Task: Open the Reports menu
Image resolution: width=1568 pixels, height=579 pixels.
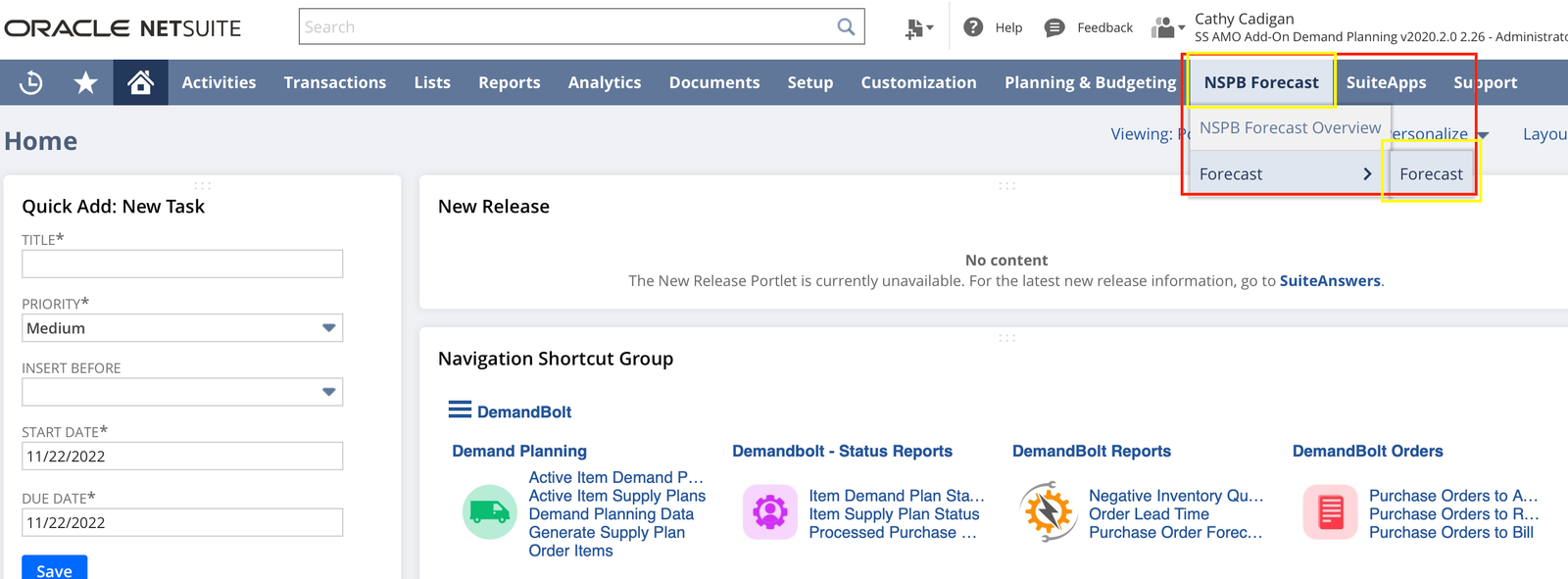Action: [510, 82]
